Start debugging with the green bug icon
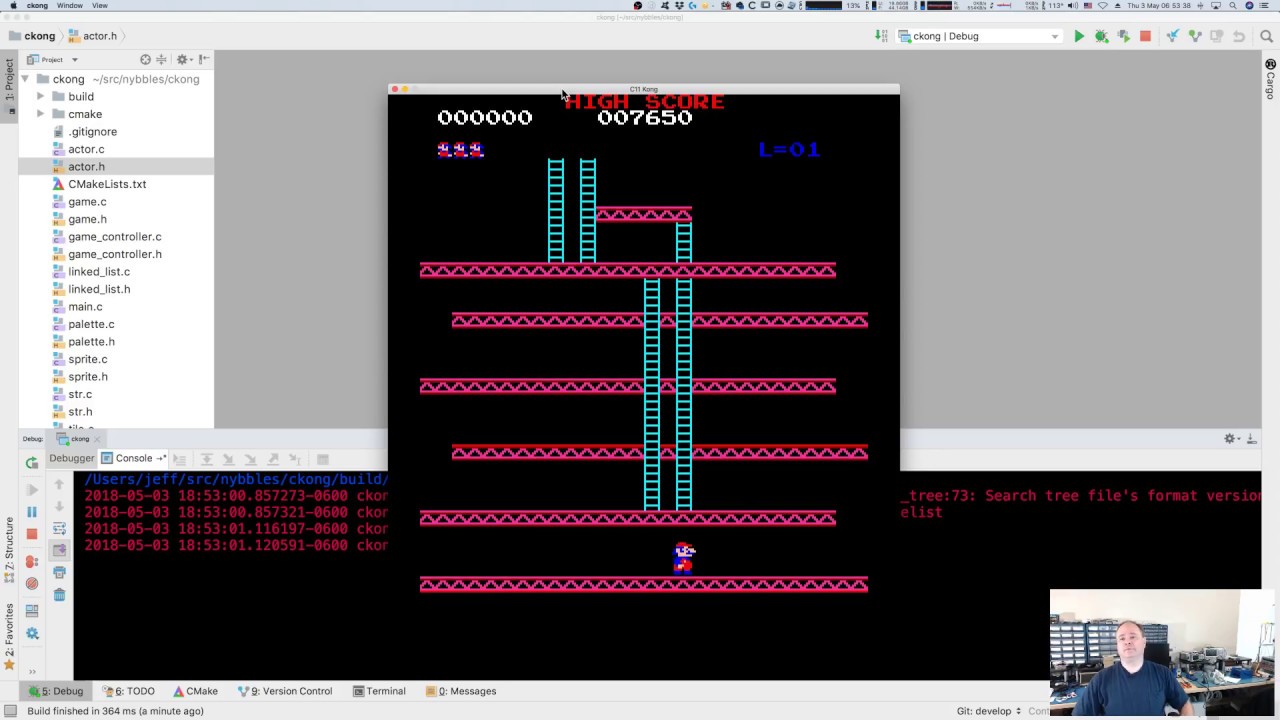This screenshot has height=720, width=1280. pos(1101,36)
